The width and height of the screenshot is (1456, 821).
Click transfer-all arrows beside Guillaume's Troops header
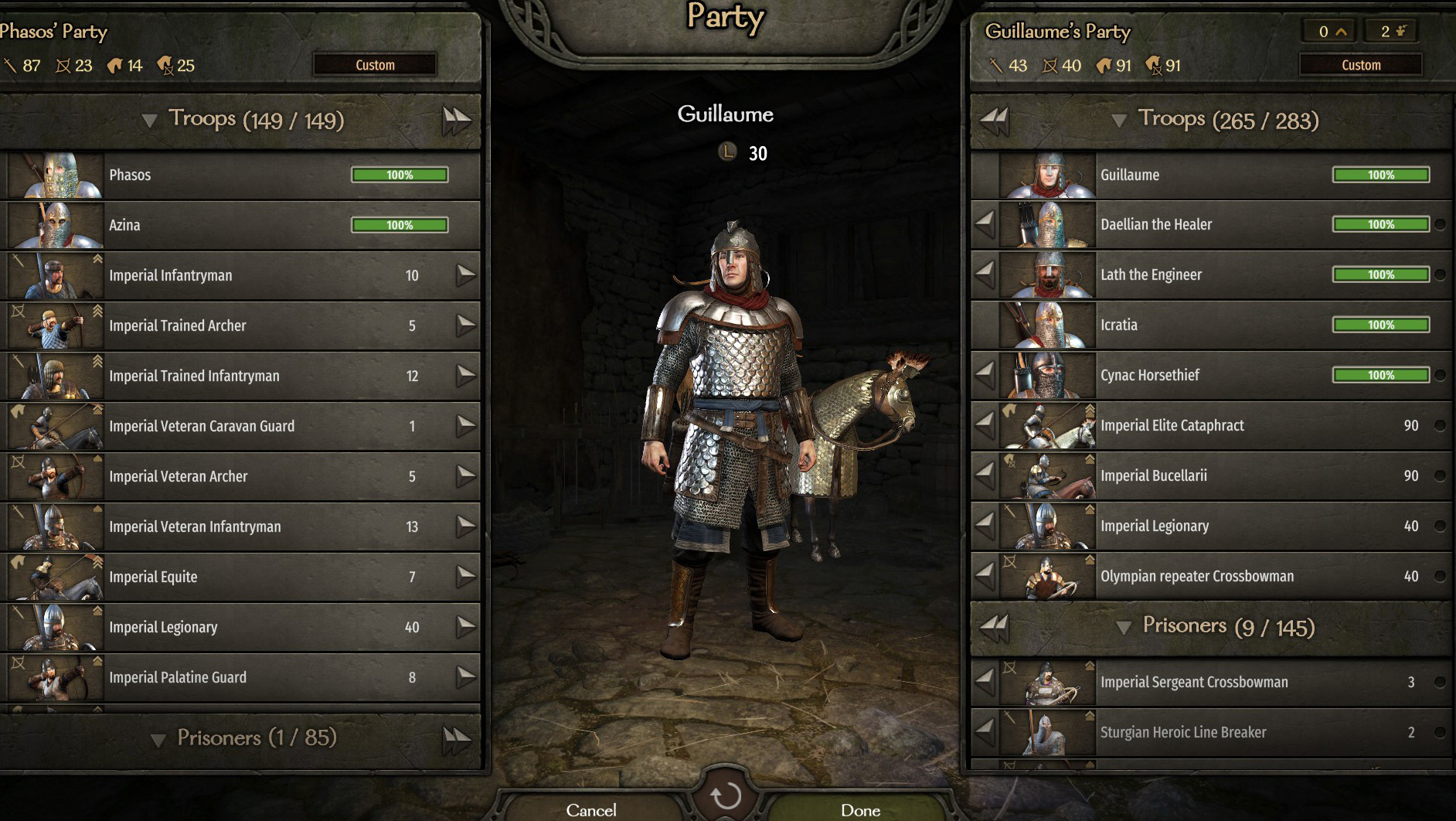pos(994,121)
